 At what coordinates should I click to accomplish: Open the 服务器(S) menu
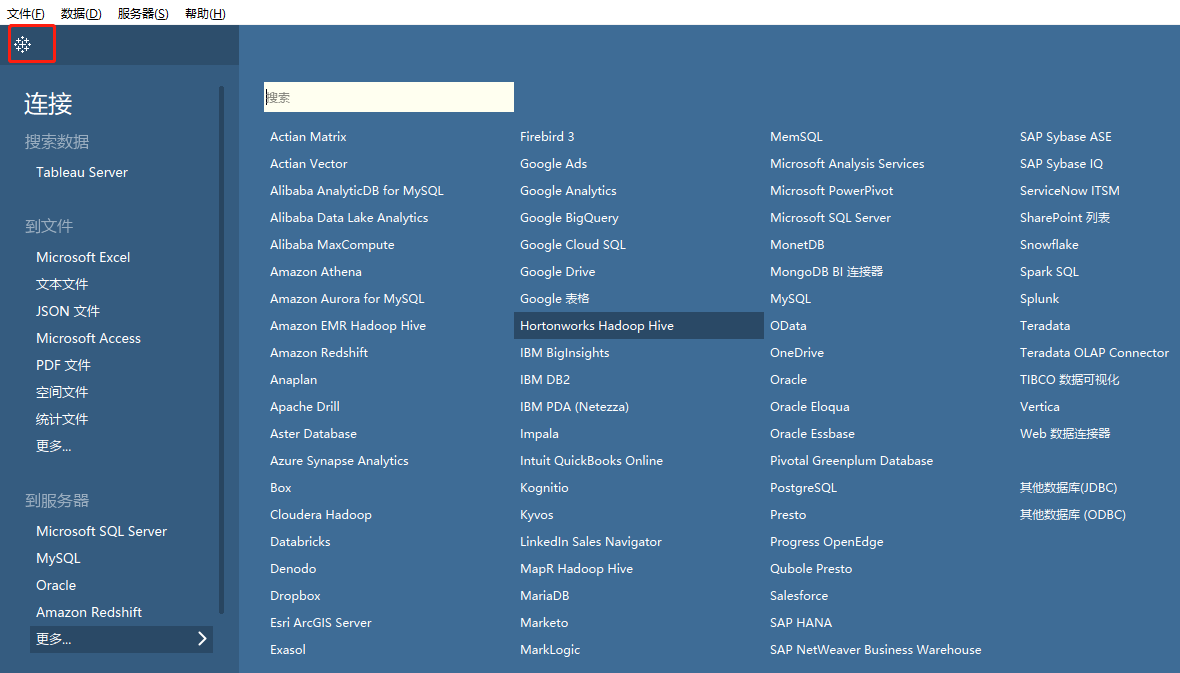(x=143, y=14)
